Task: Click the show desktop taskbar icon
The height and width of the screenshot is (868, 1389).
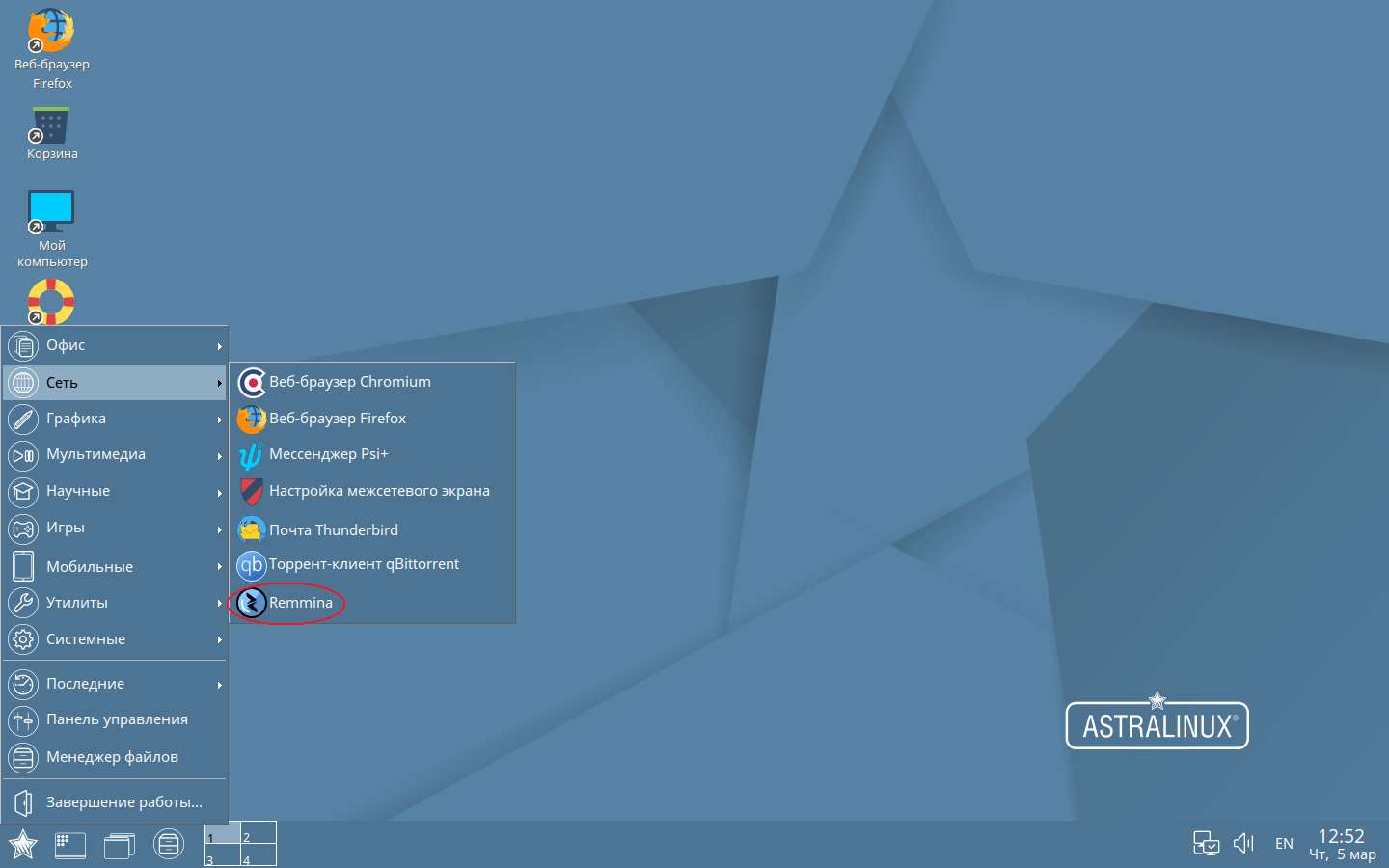Action: (70, 845)
